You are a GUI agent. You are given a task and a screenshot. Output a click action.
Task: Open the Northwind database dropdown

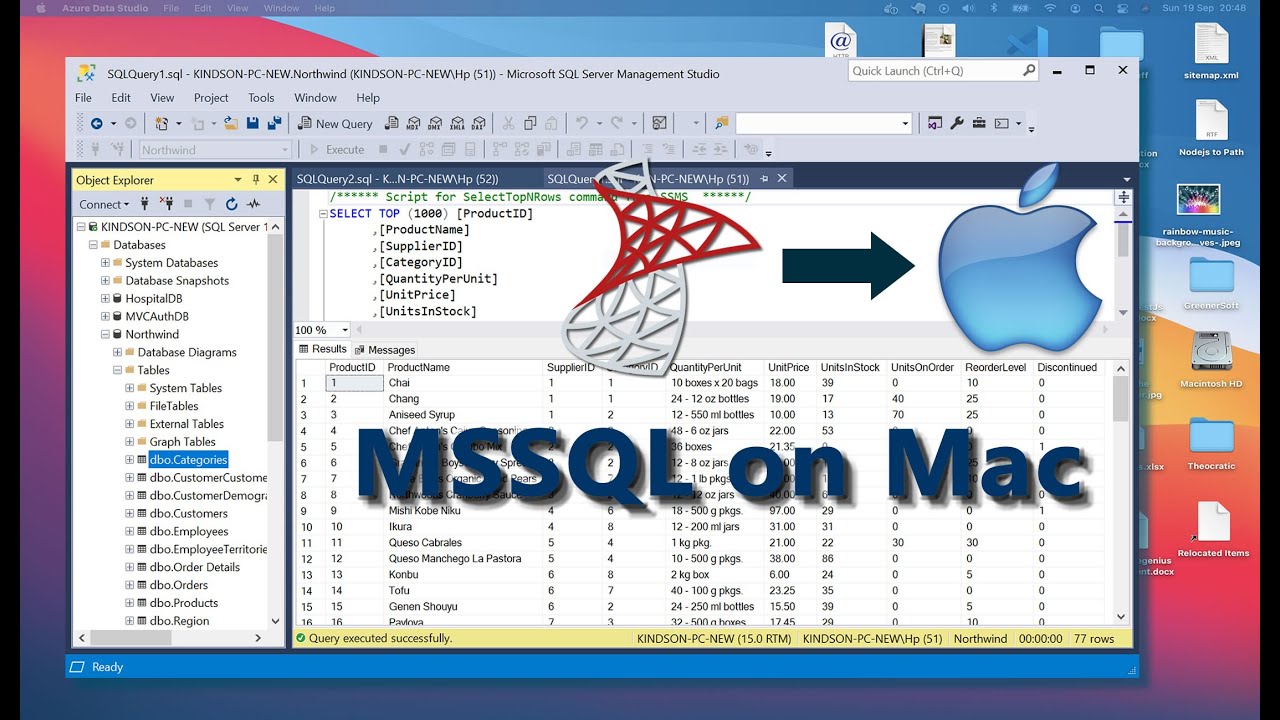[285, 149]
